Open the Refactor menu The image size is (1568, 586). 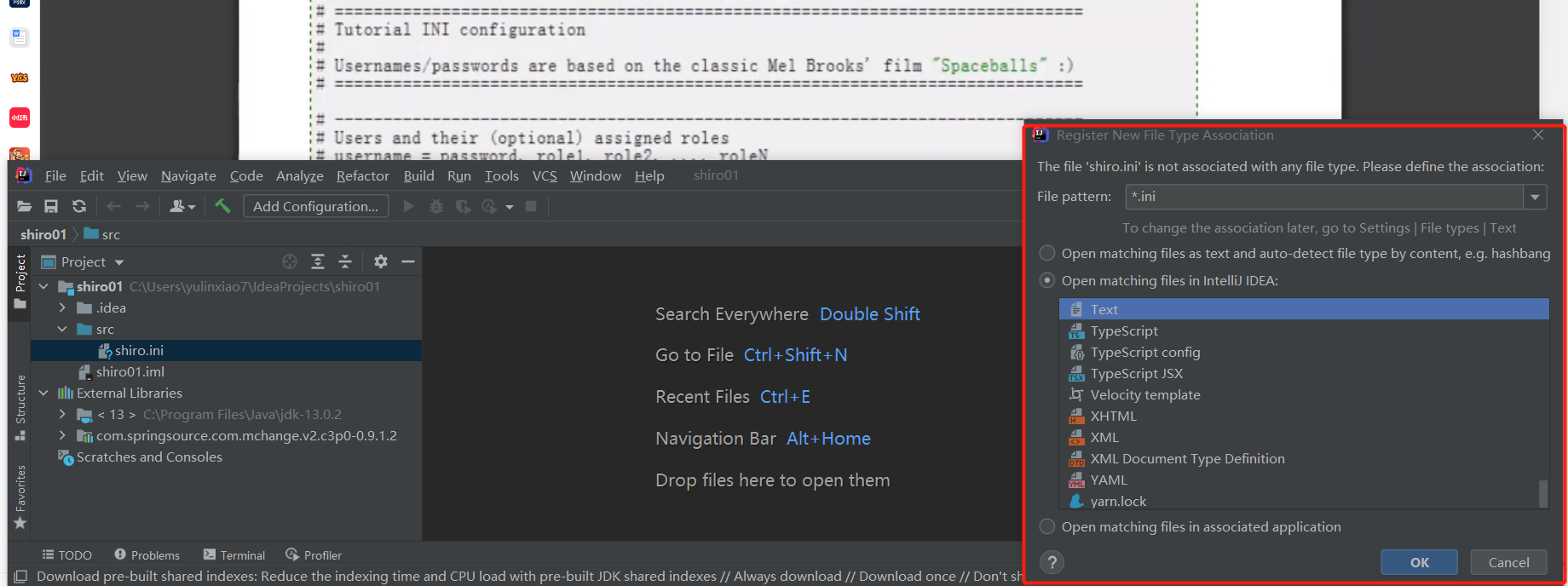pyautogui.click(x=363, y=175)
